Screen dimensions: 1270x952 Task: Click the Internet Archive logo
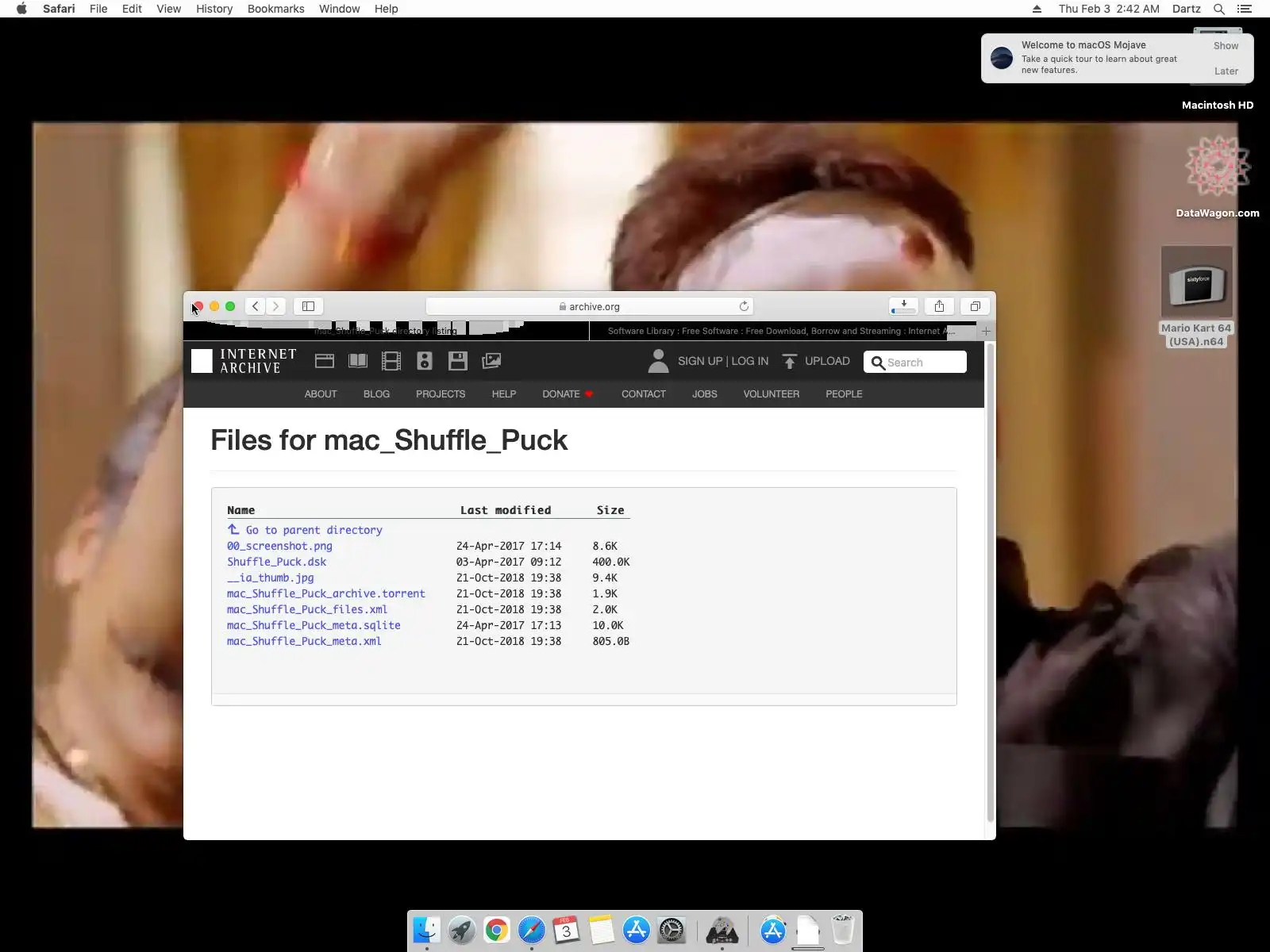point(244,361)
